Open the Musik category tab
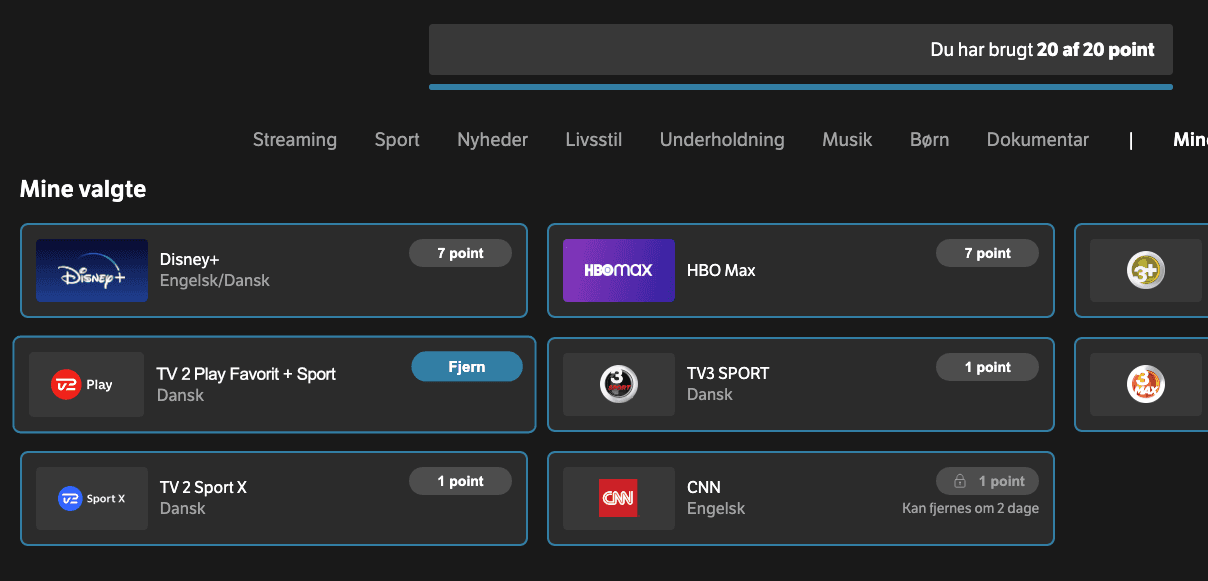Image resolution: width=1208 pixels, height=581 pixels. click(846, 139)
